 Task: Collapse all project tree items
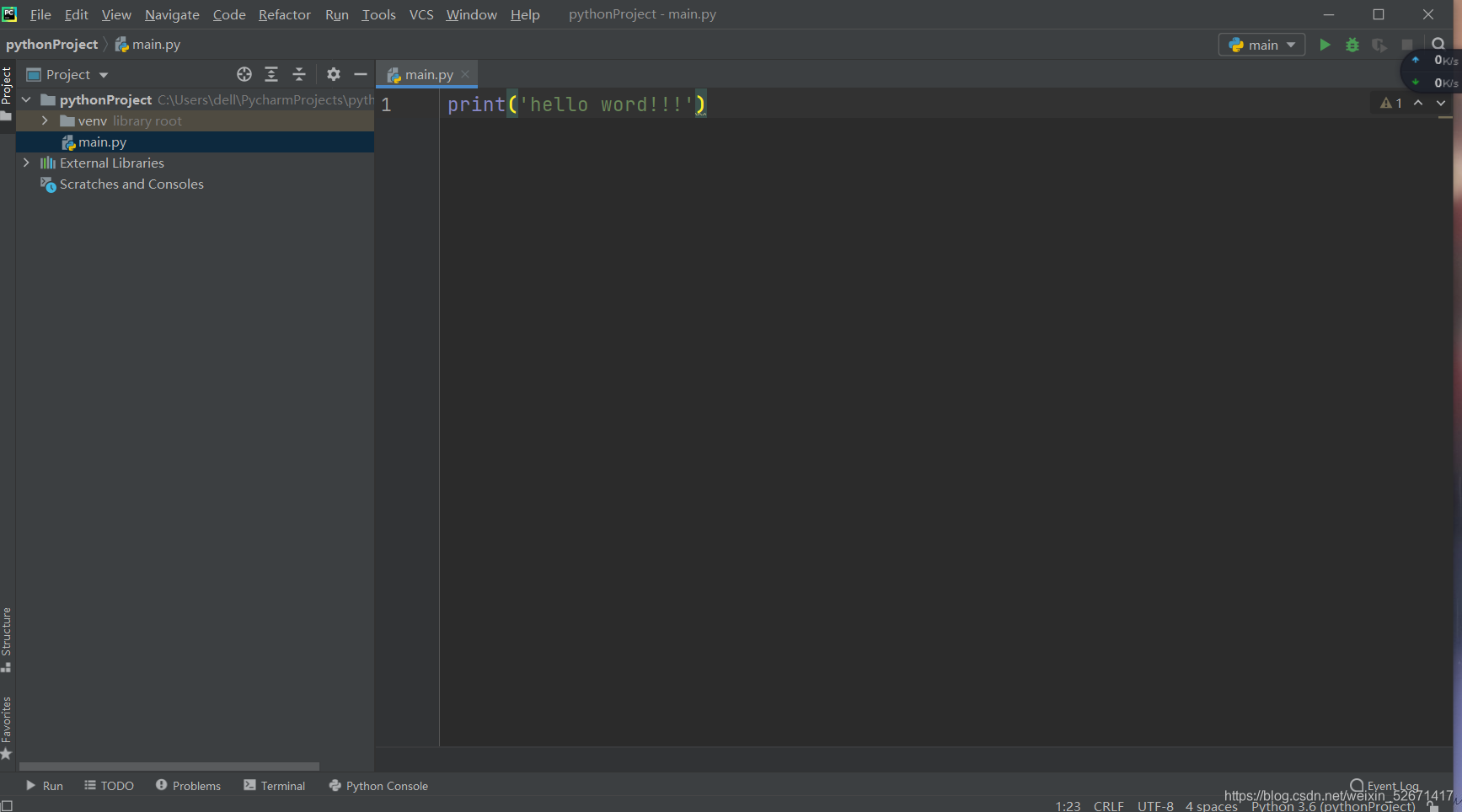[299, 74]
